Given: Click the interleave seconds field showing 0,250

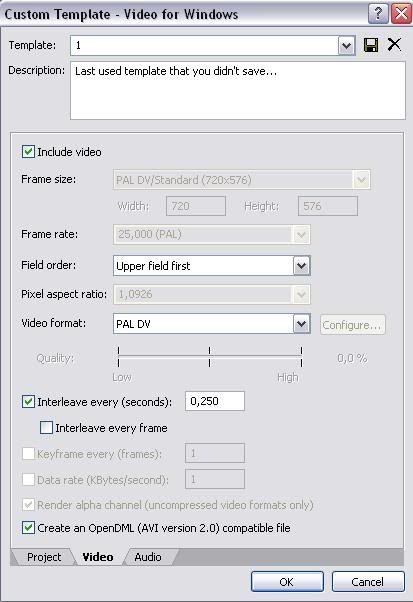Looking at the screenshot, I should (215, 401).
